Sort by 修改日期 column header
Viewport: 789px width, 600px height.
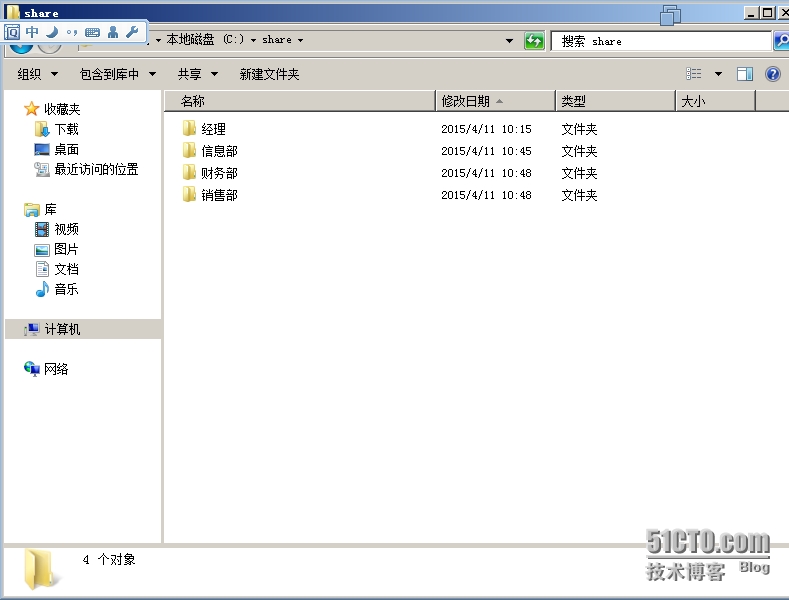click(x=496, y=101)
